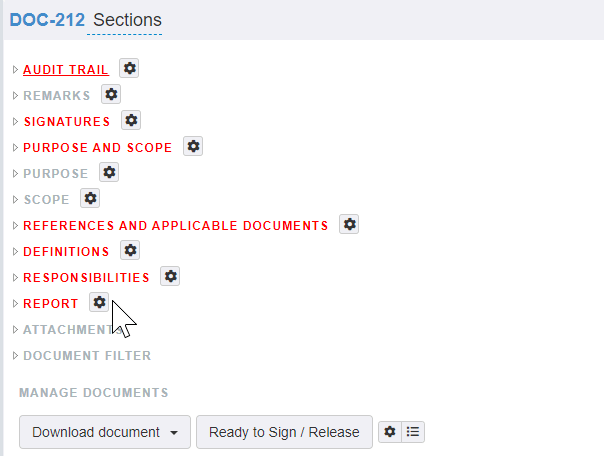Open gear settings for Report section
This screenshot has height=456, width=604.
click(99, 302)
